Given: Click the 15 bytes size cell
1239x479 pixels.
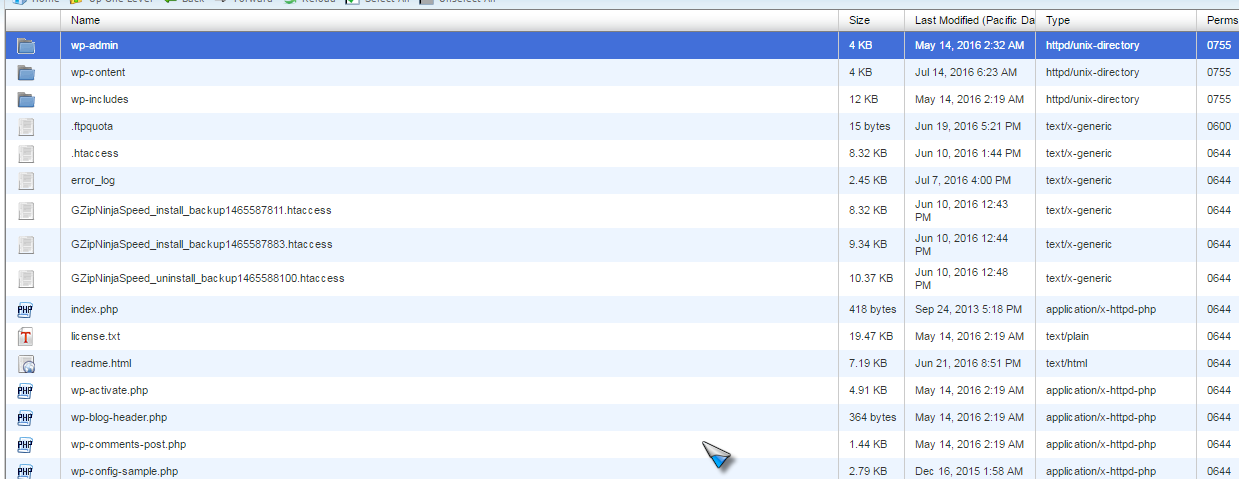Looking at the screenshot, I should [x=869, y=127].
